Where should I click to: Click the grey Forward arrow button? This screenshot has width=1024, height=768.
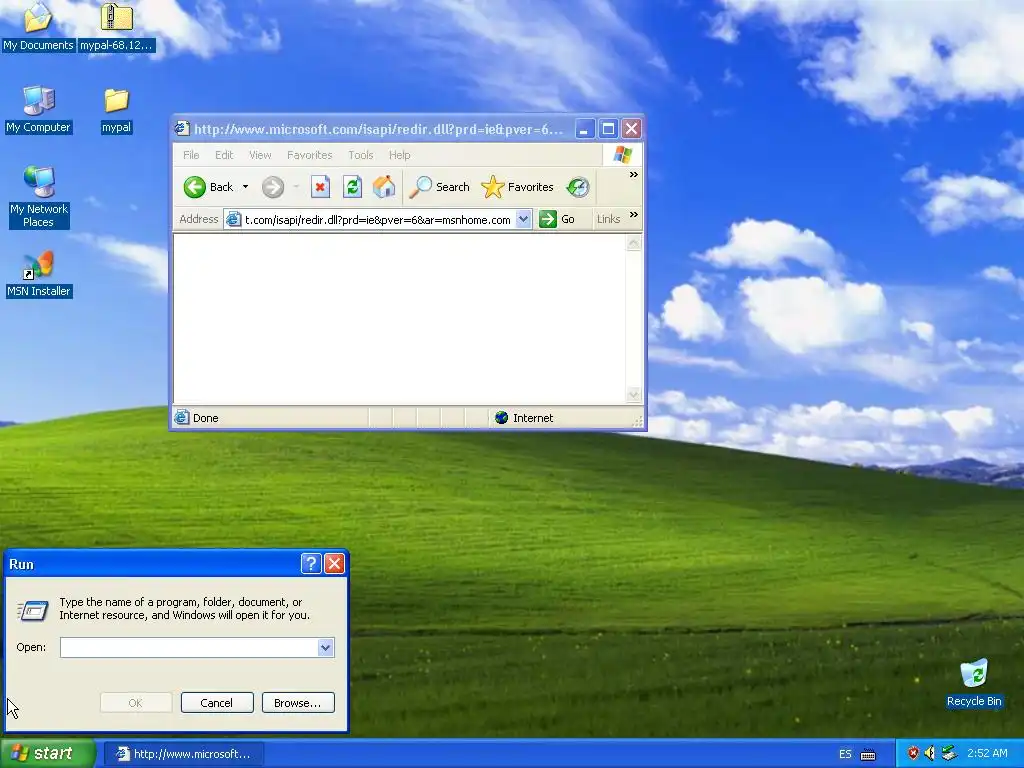pyautogui.click(x=273, y=187)
